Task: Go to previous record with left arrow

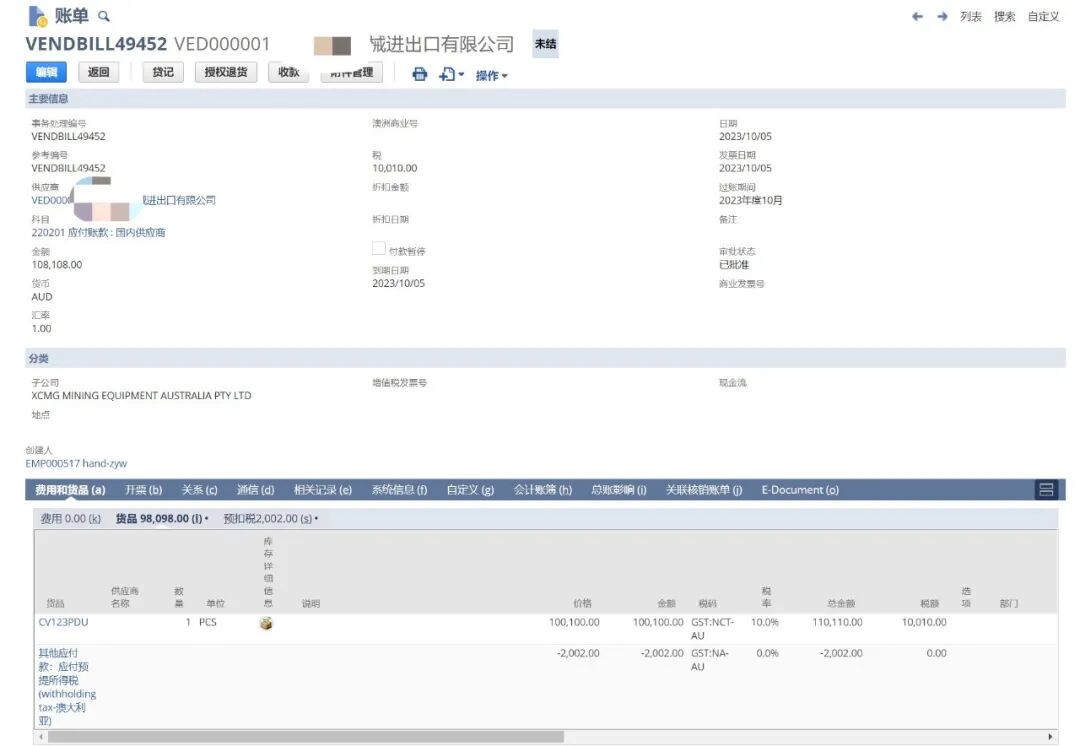Action: (917, 17)
